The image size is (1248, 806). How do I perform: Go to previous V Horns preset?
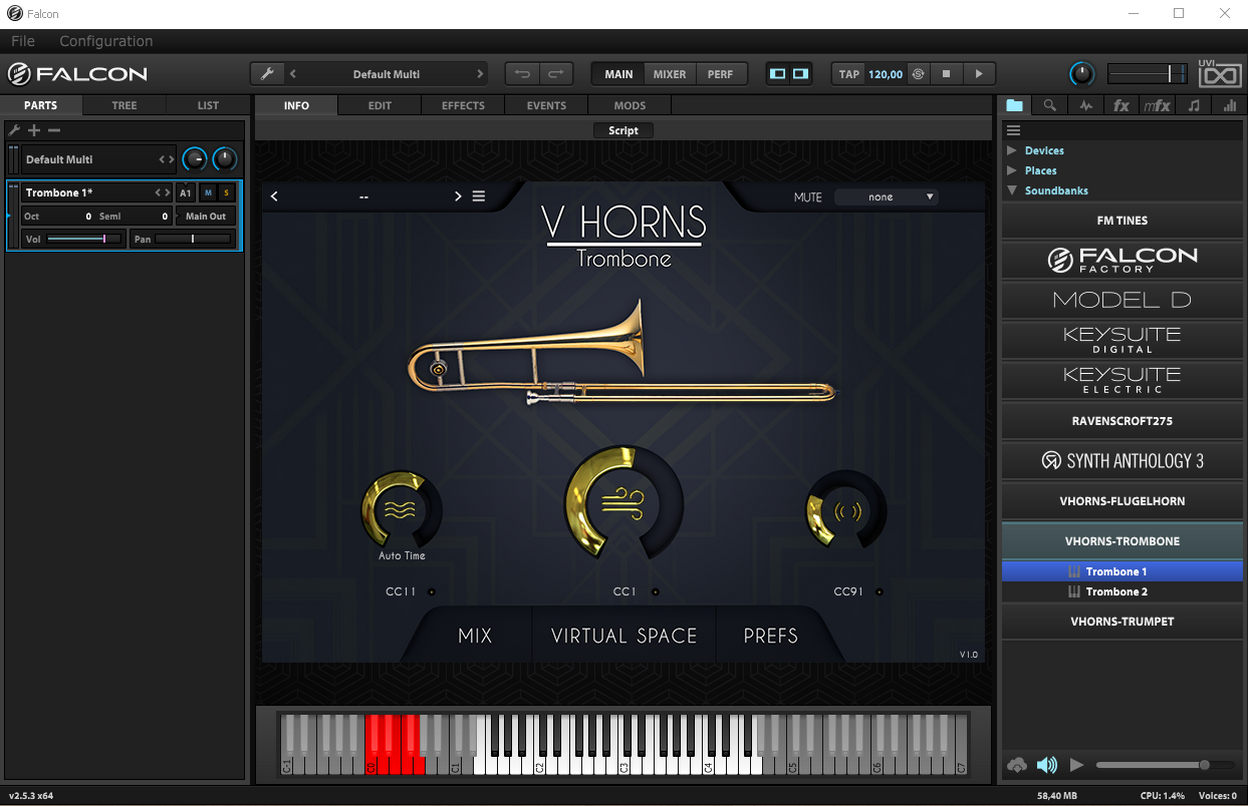coord(275,196)
